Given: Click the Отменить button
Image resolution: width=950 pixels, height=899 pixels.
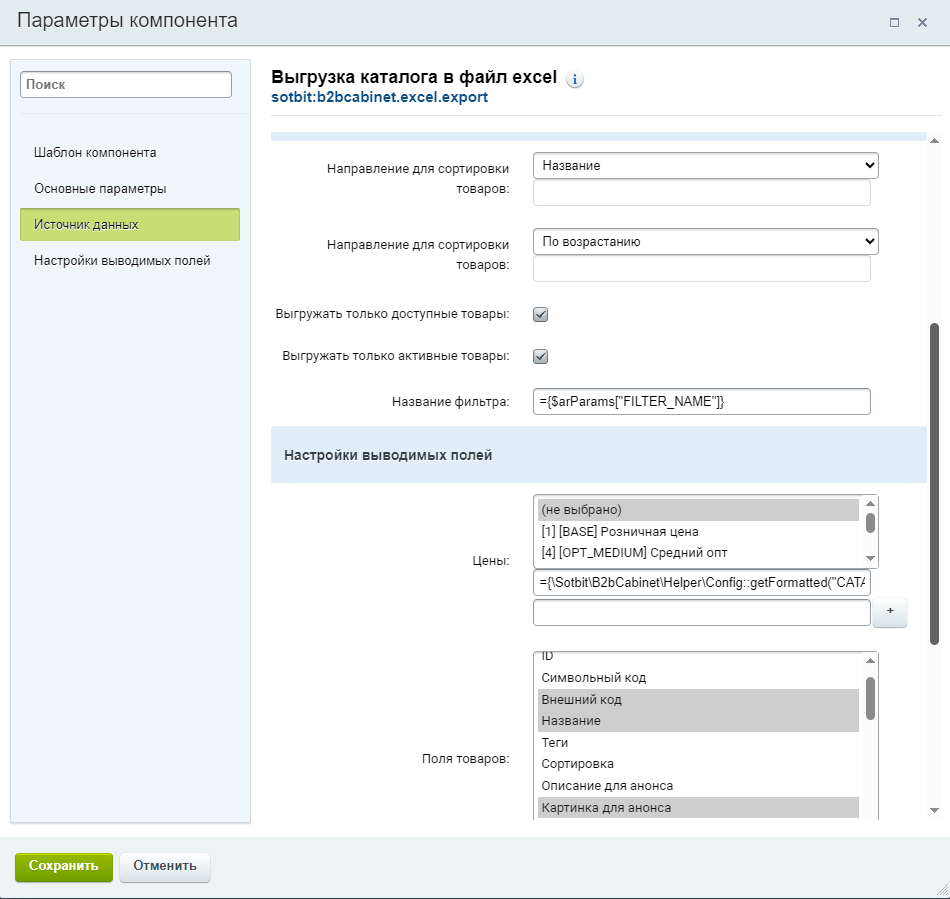Looking at the screenshot, I should pyautogui.click(x=165, y=866).
